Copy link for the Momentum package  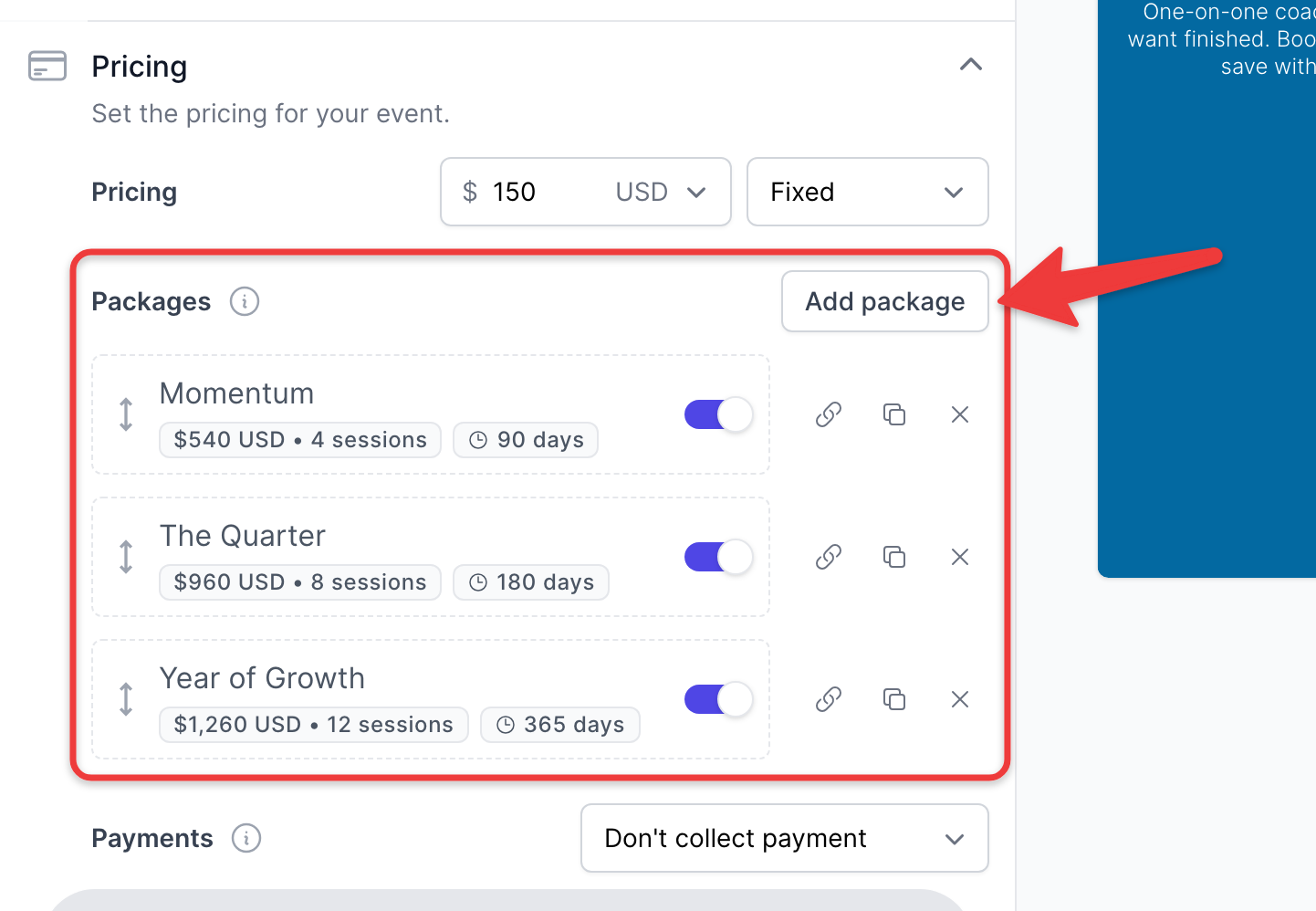[x=829, y=414]
